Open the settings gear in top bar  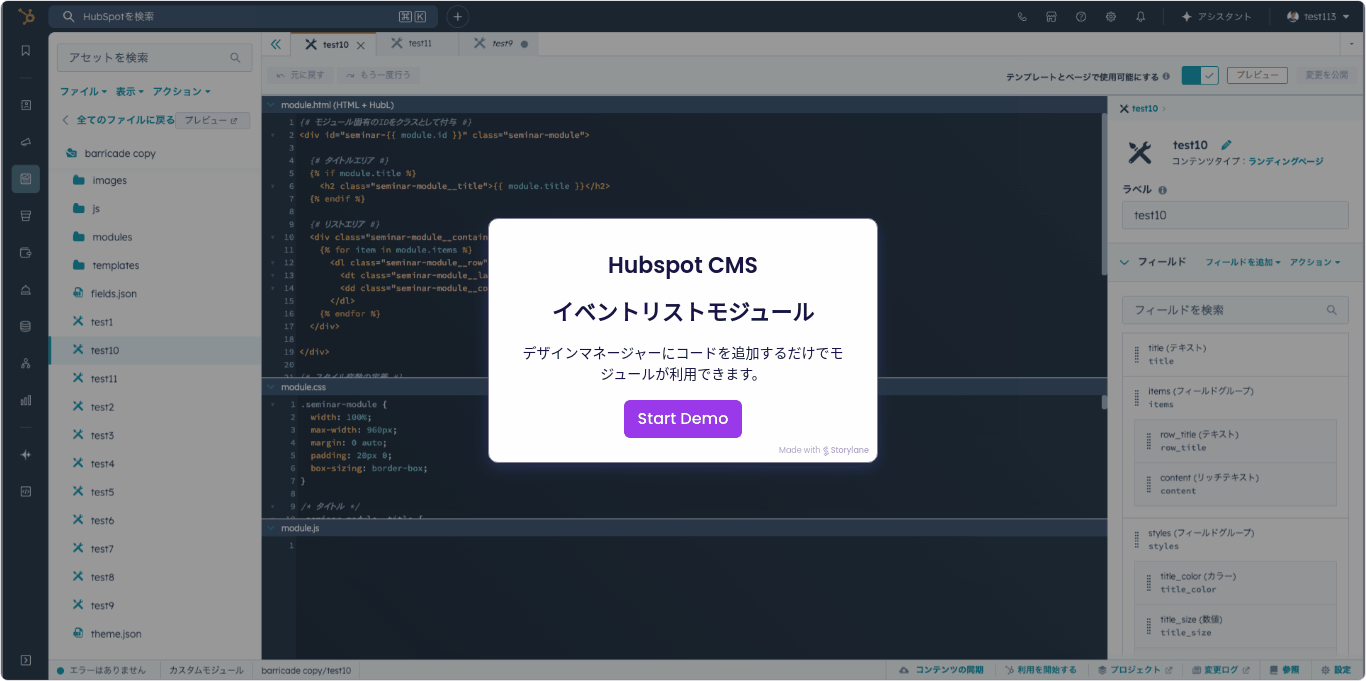tap(1110, 17)
